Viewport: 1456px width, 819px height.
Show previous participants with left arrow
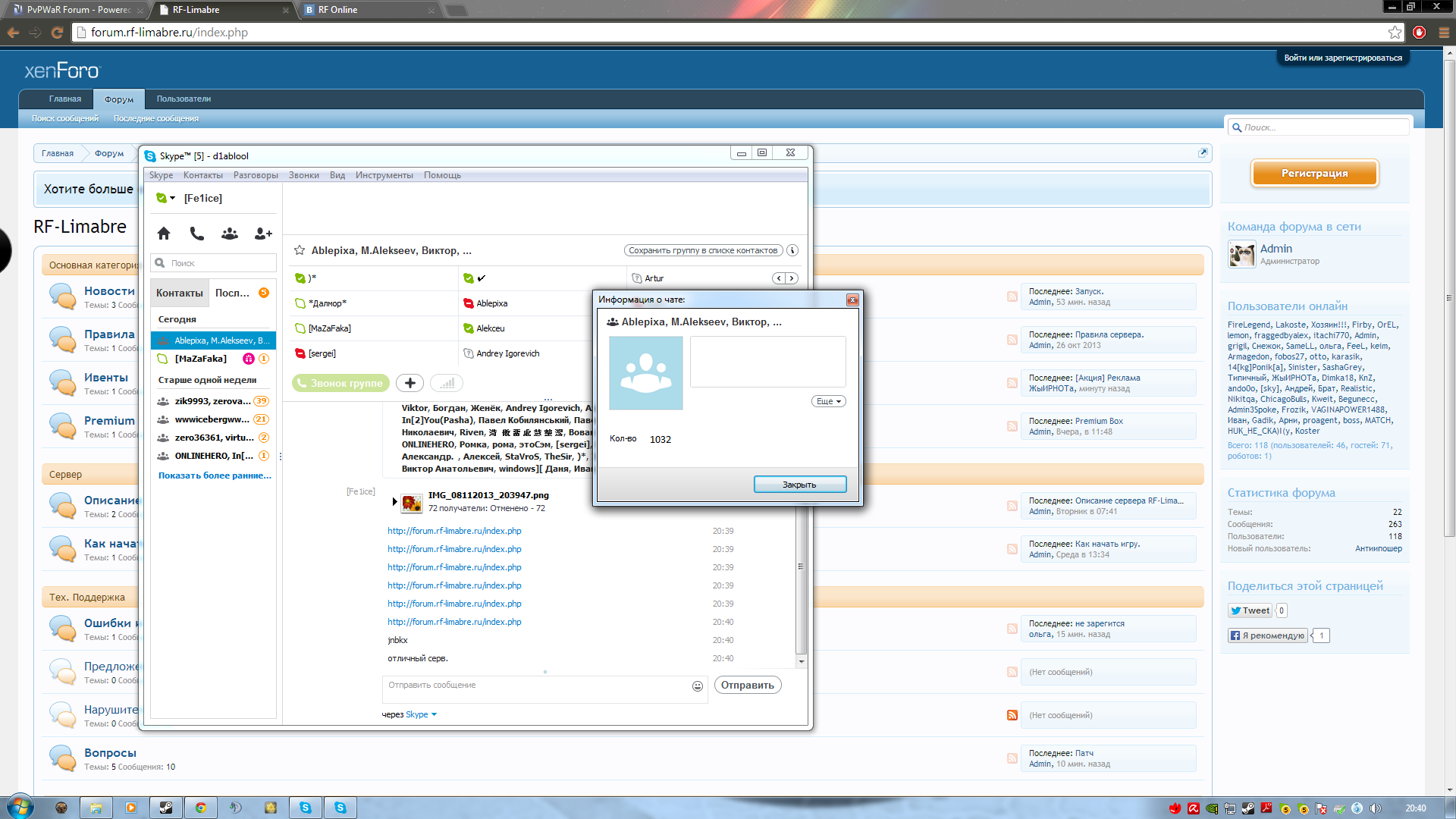click(x=779, y=278)
